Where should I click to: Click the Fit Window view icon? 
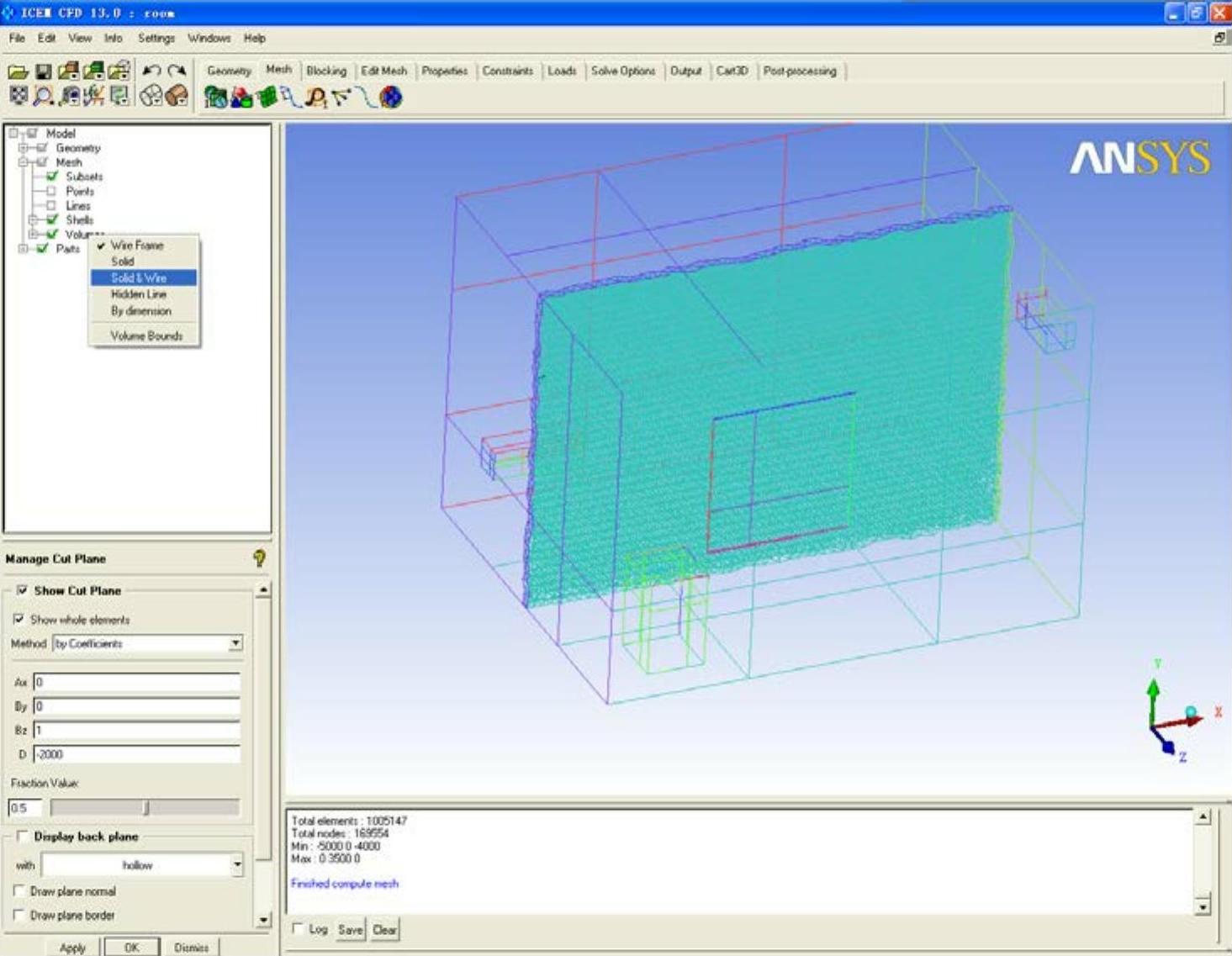(18, 97)
